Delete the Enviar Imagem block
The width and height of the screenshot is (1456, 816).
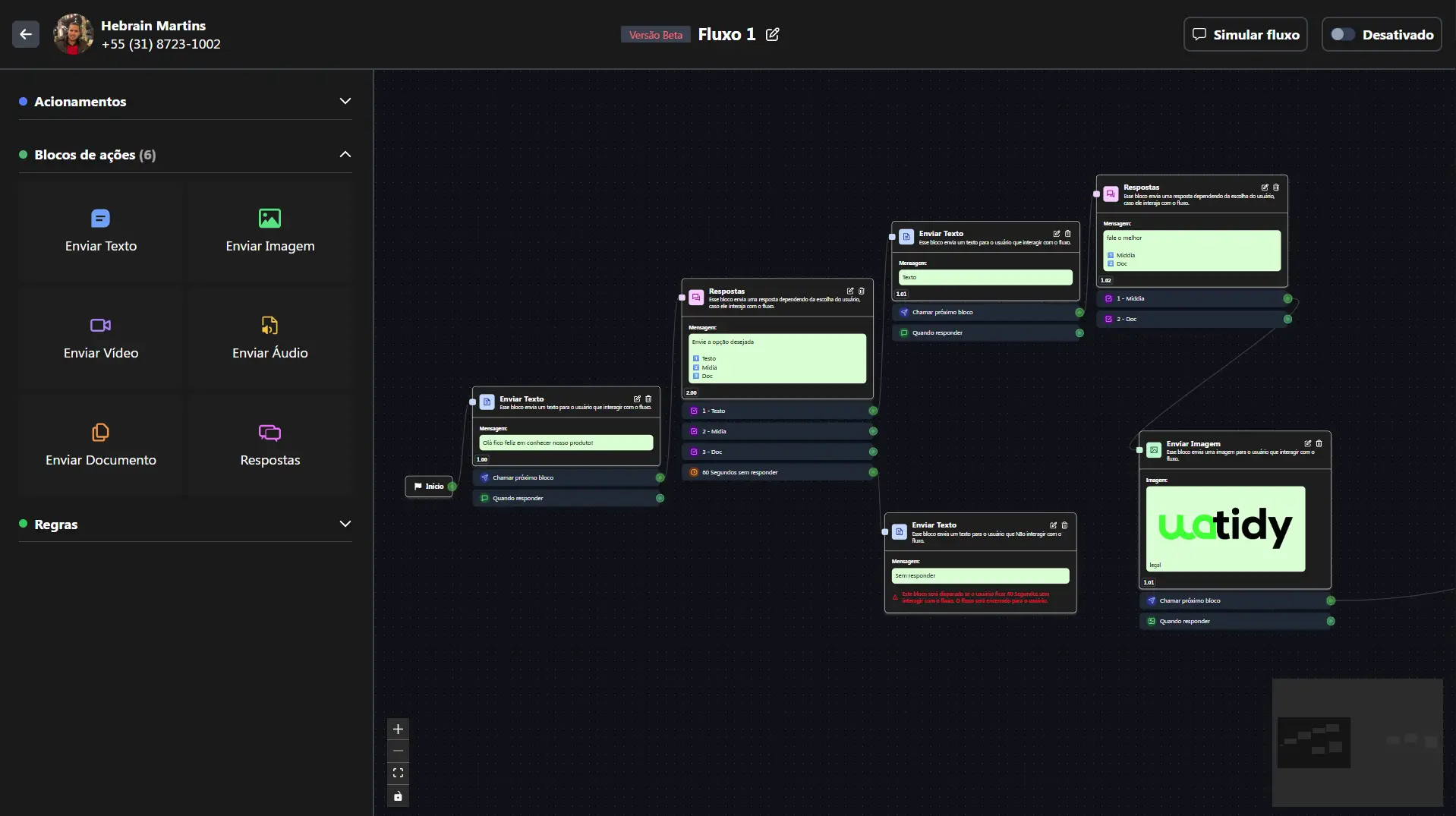(x=1319, y=443)
